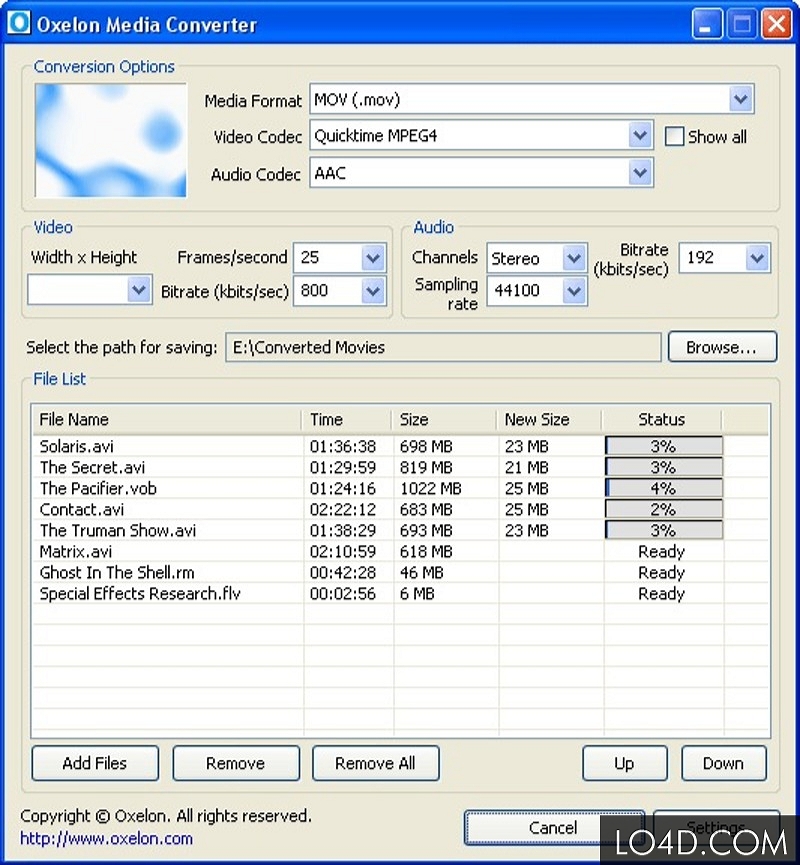
Task: Click the 1022 MB size cell
Action: tap(430, 488)
